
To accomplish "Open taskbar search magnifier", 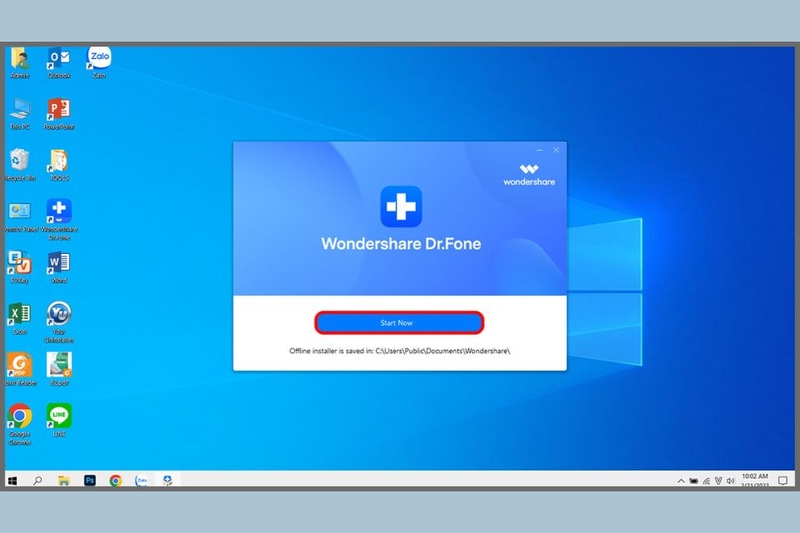I will [x=38, y=480].
